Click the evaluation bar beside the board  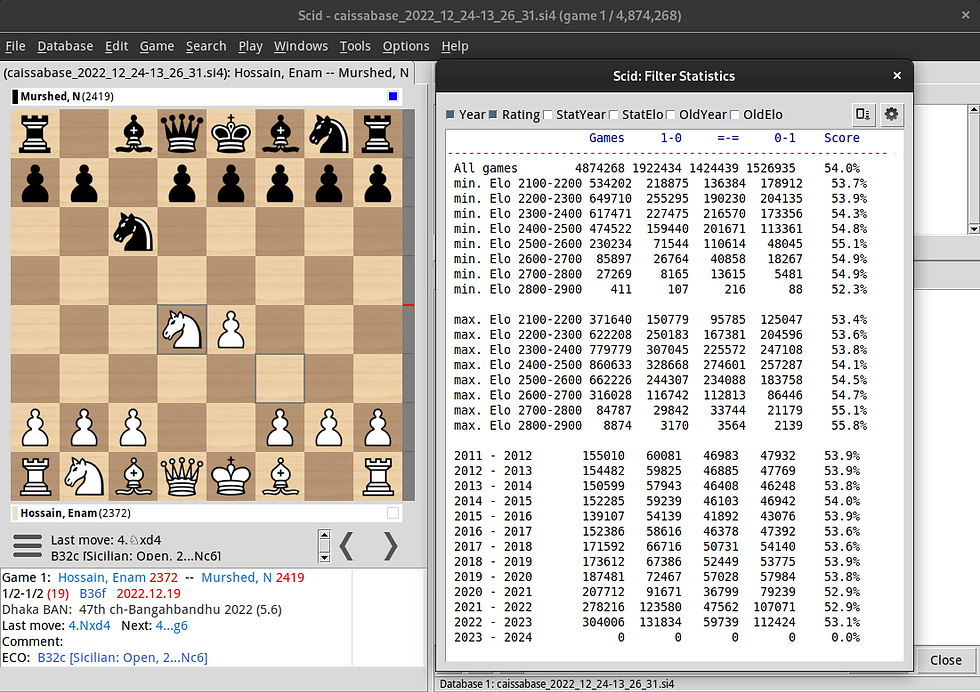tap(409, 305)
